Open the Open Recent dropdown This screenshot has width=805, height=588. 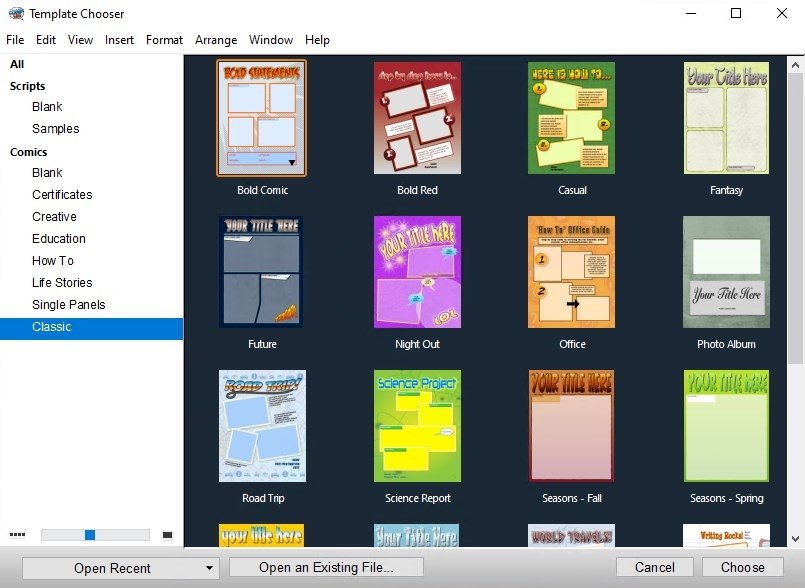click(x=121, y=568)
